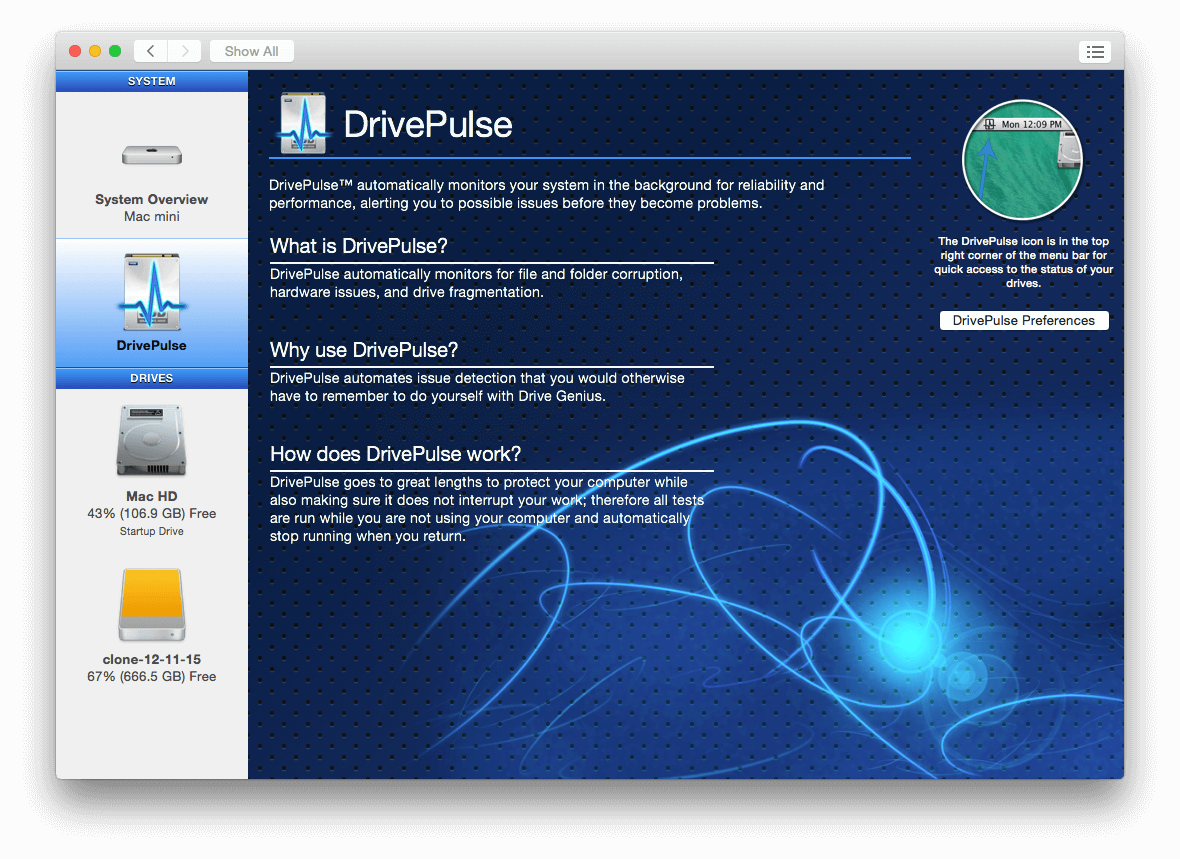The image size is (1180, 859).
Task: Click the Why use DrivePulse? heading
Action: coord(364,350)
